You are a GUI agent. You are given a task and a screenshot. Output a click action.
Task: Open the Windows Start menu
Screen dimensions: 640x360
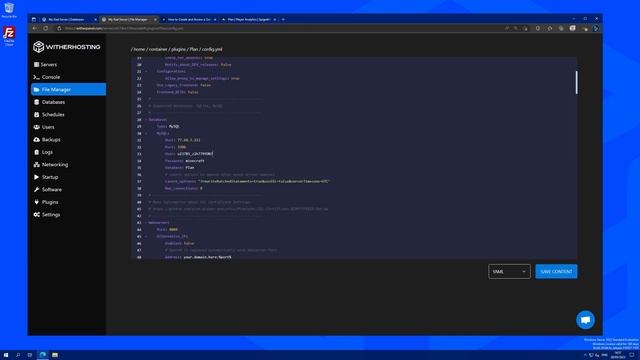point(6,355)
